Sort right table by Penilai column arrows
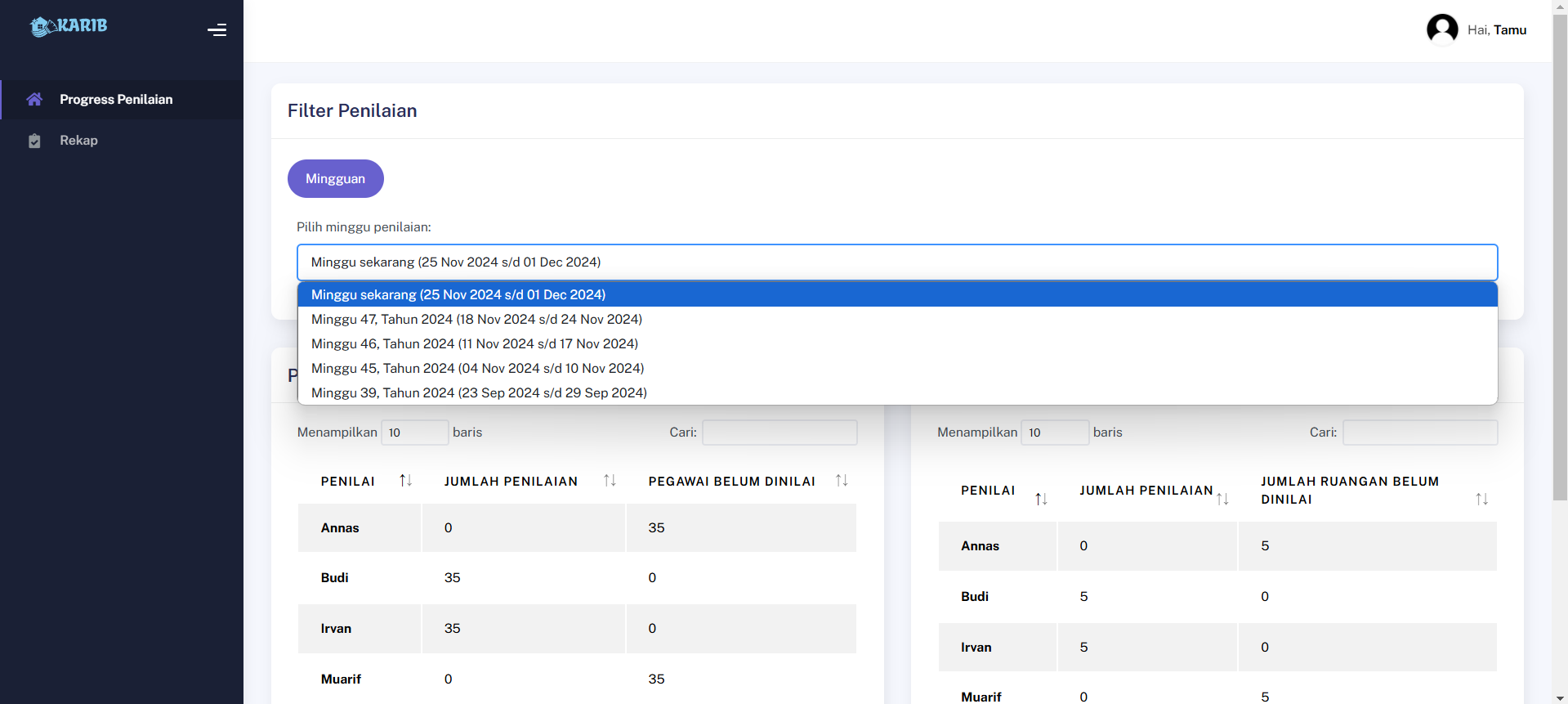The height and width of the screenshot is (704, 1568). click(1041, 499)
